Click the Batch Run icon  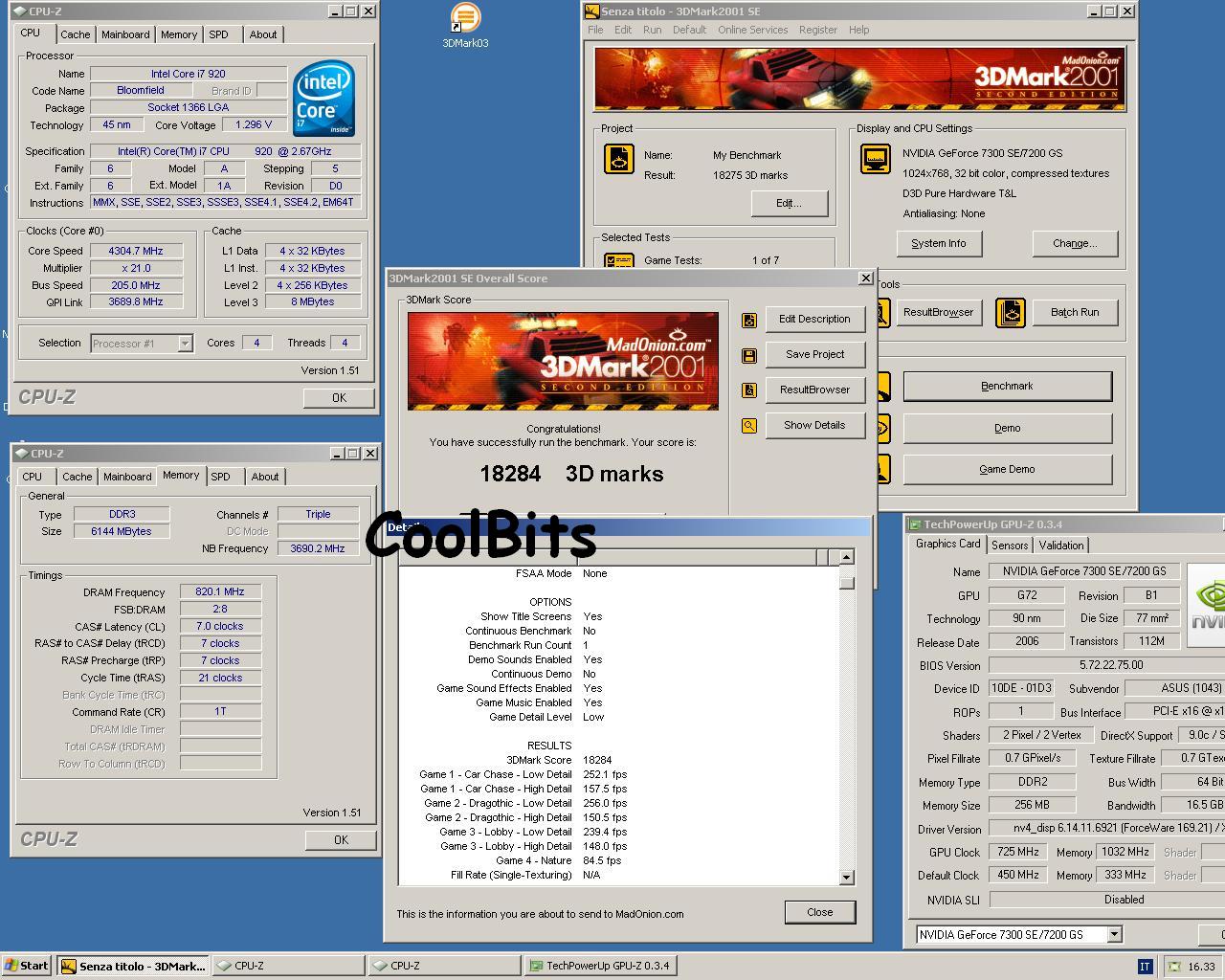click(x=1011, y=313)
